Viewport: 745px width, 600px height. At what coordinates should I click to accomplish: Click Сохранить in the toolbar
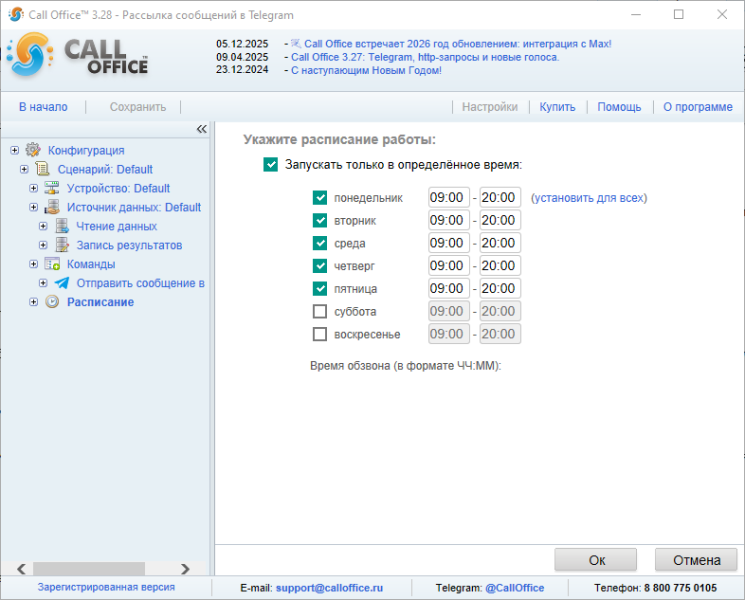138,107
